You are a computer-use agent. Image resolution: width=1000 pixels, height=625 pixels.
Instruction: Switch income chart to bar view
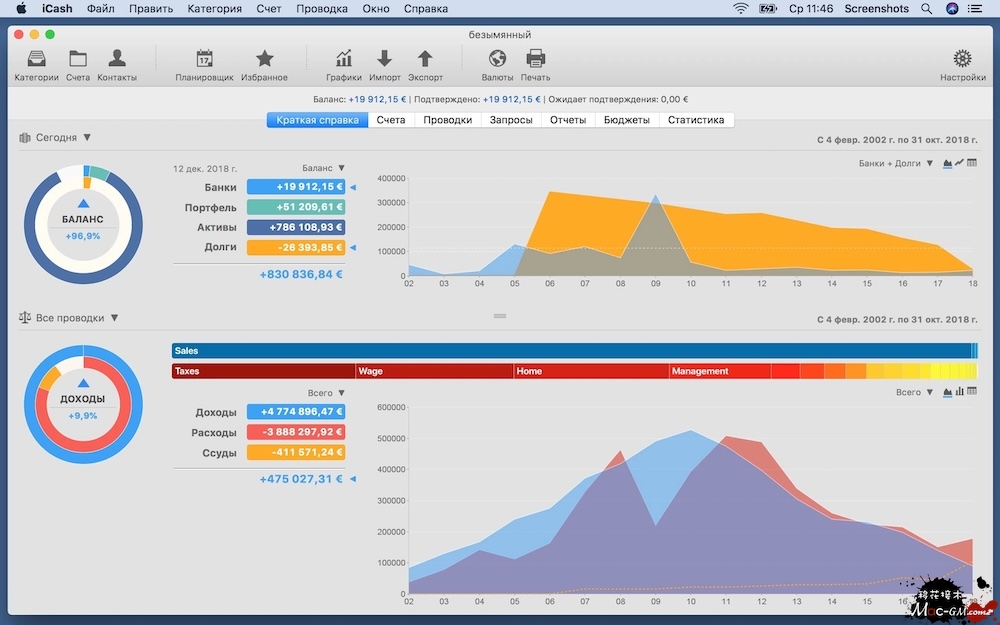pyautogui.click(x=960, y=392)
